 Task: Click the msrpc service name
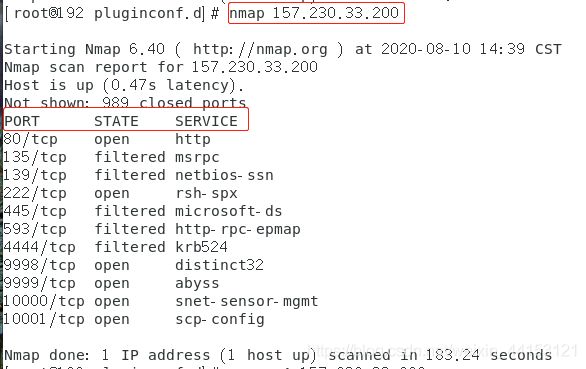197,157
